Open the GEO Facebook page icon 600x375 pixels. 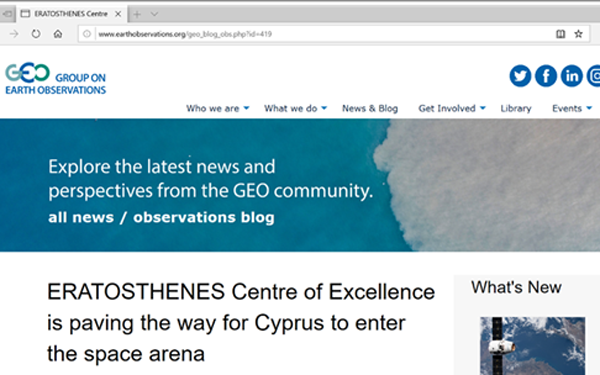pyautogui.click(x=546, y=76)
